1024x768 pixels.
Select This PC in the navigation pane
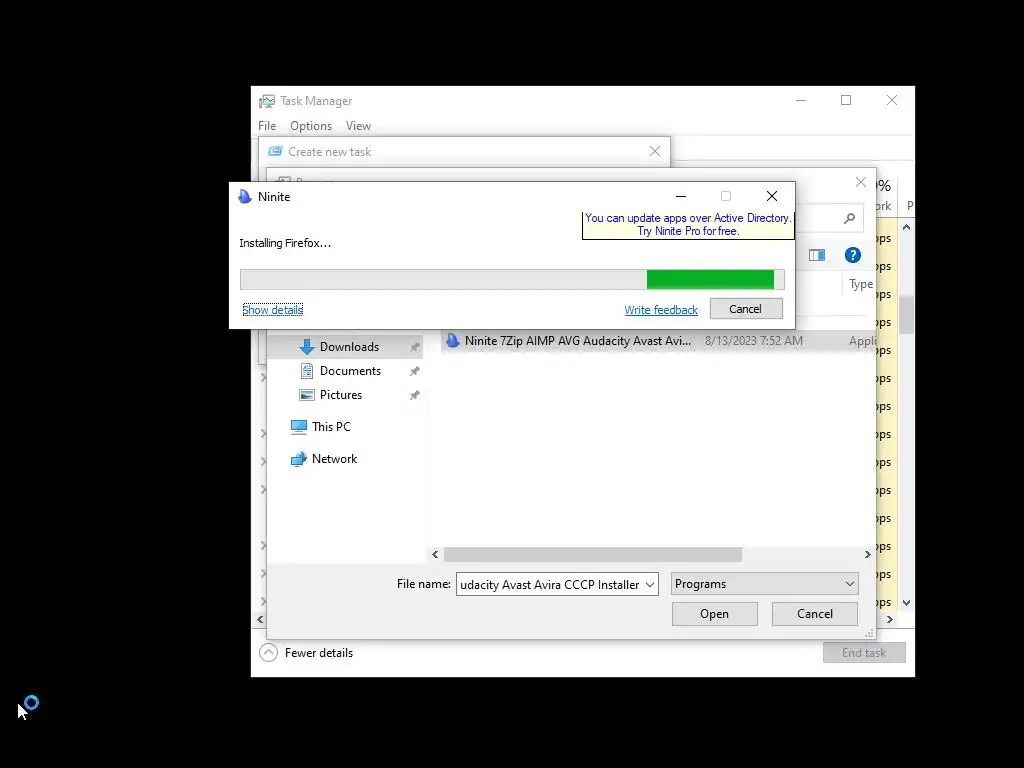[x=331, y=426]
